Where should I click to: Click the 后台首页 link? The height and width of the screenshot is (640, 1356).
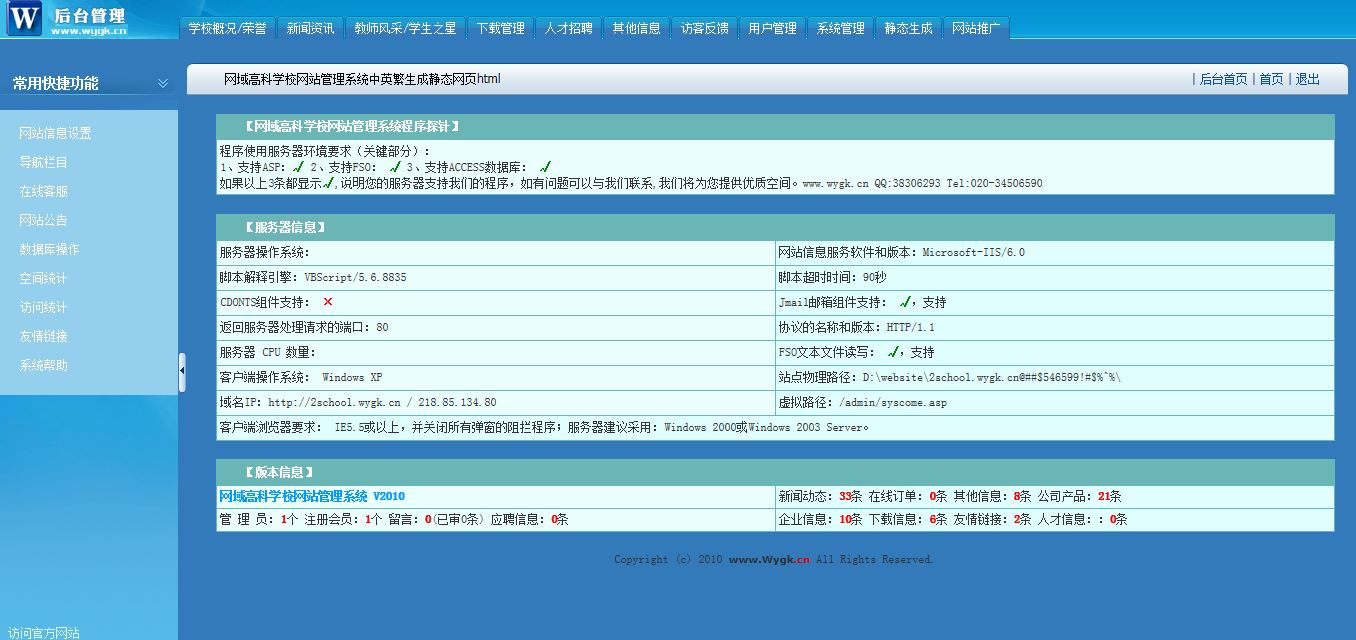(1223, 79)
